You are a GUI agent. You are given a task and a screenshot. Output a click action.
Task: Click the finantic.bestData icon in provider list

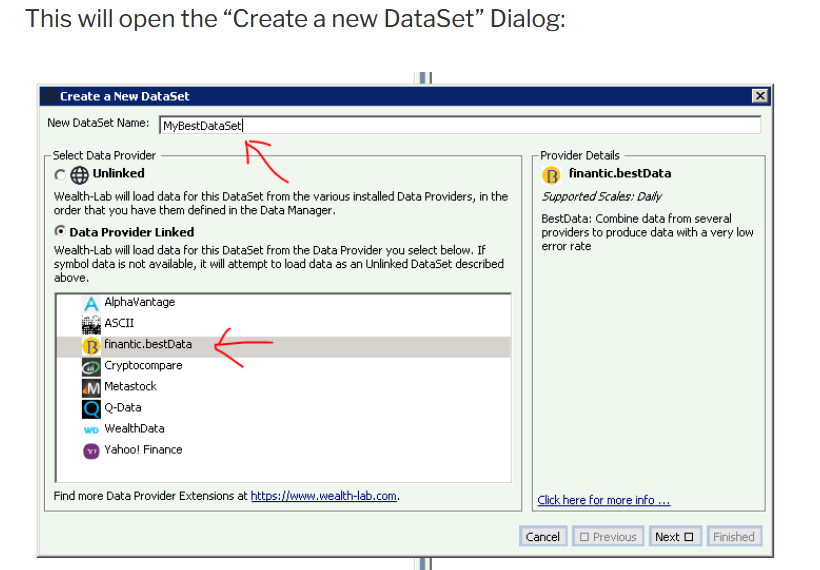91,346
